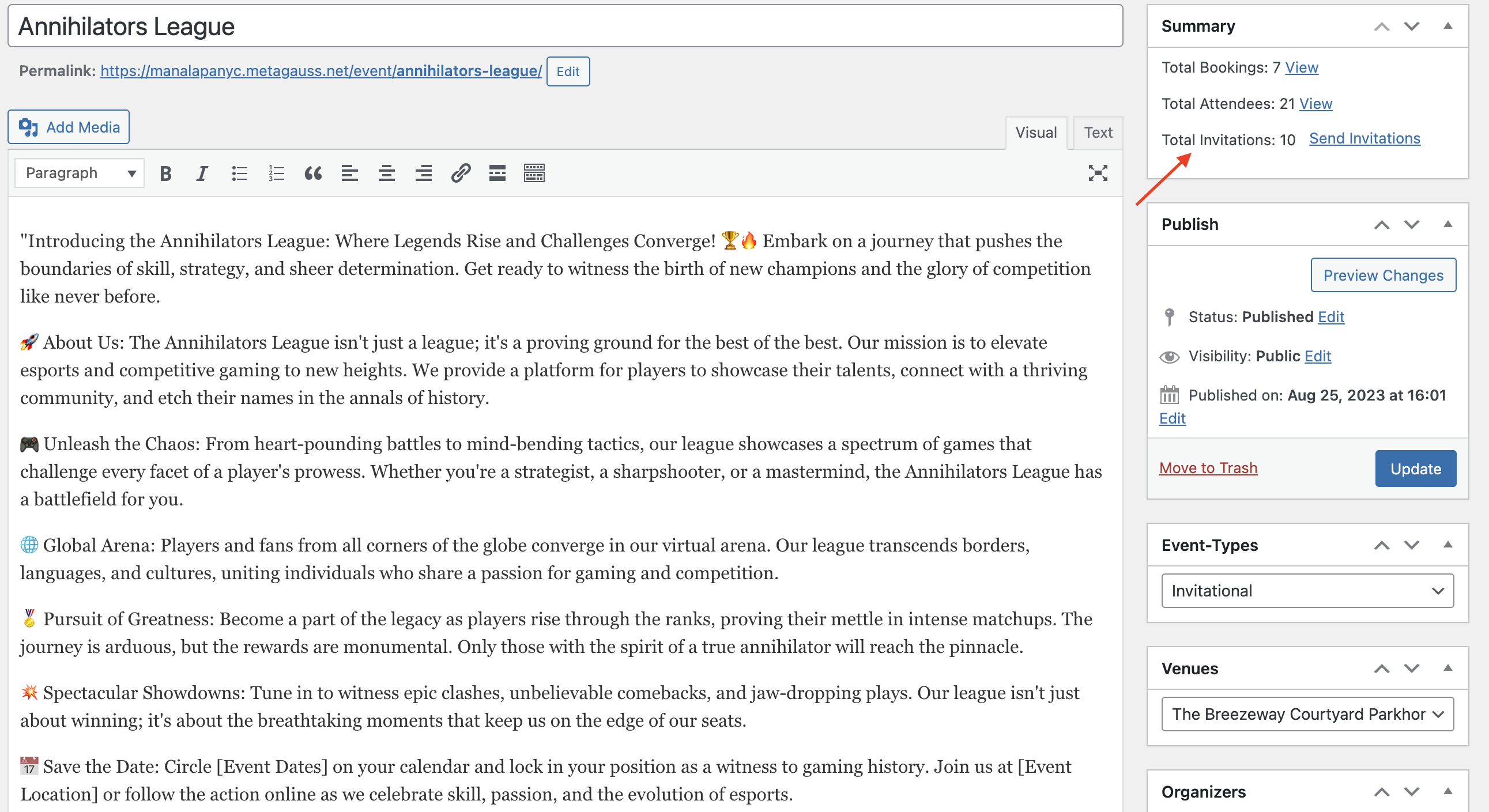The height and width of the screenshot is (812, 1489).
Task: Open the Breezeway Courtyard venue dropdown
Action: 1307,715
